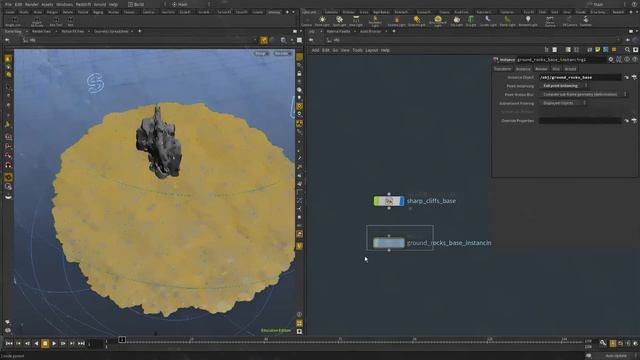Open network editor Tools menu
This screenshot has height=360, width=640.
358,50
